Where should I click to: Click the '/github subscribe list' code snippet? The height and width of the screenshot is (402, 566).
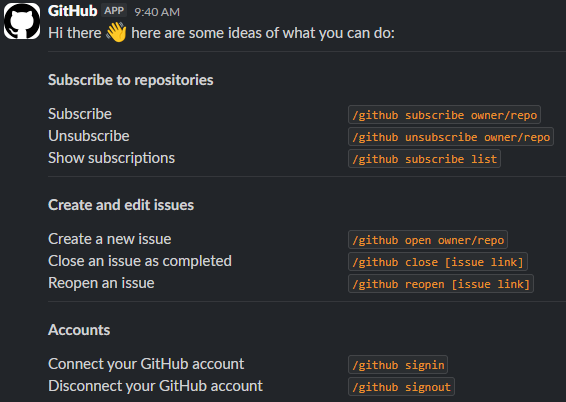click(x=424, y=159)
